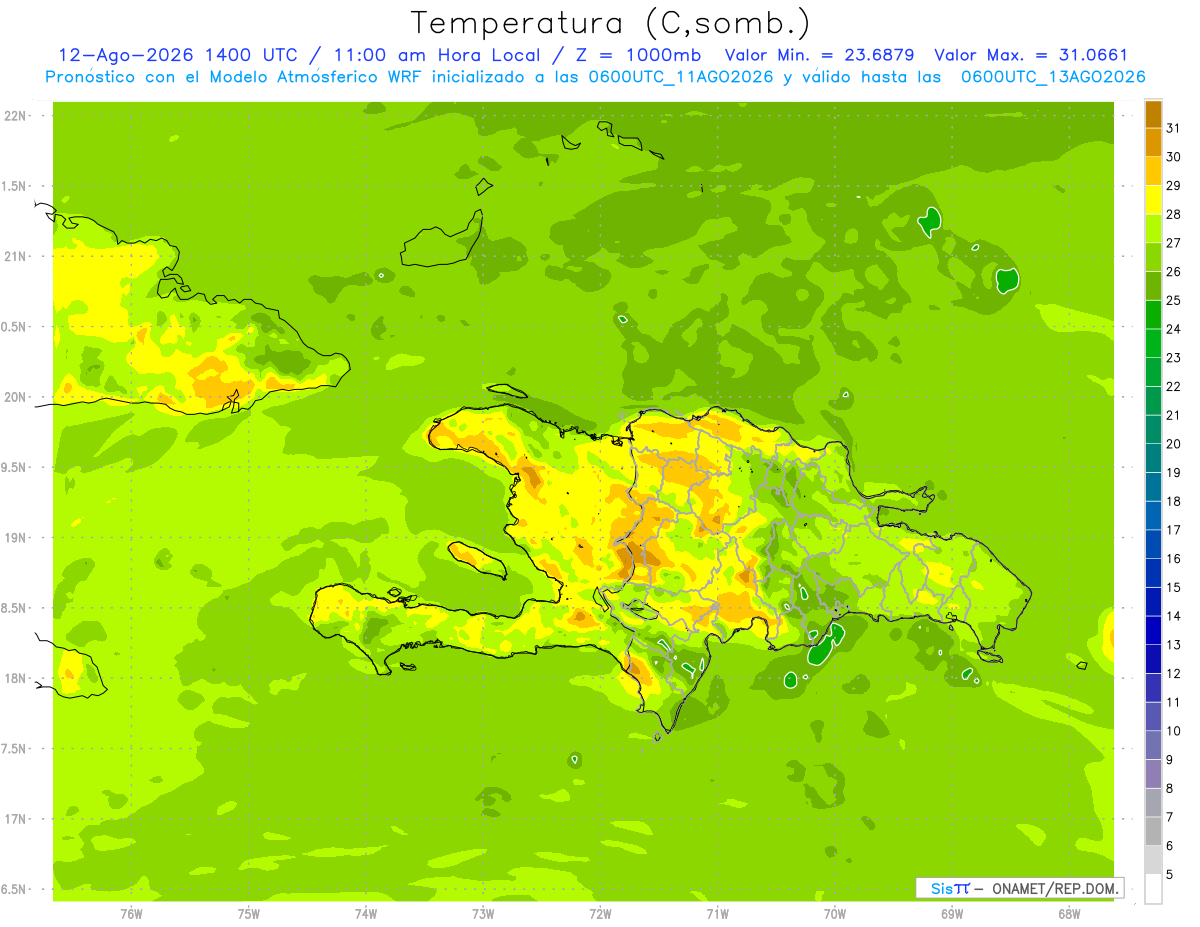Click the longitude axis label '71W'
1200x927 pixels.
click(x=717, y=914)
